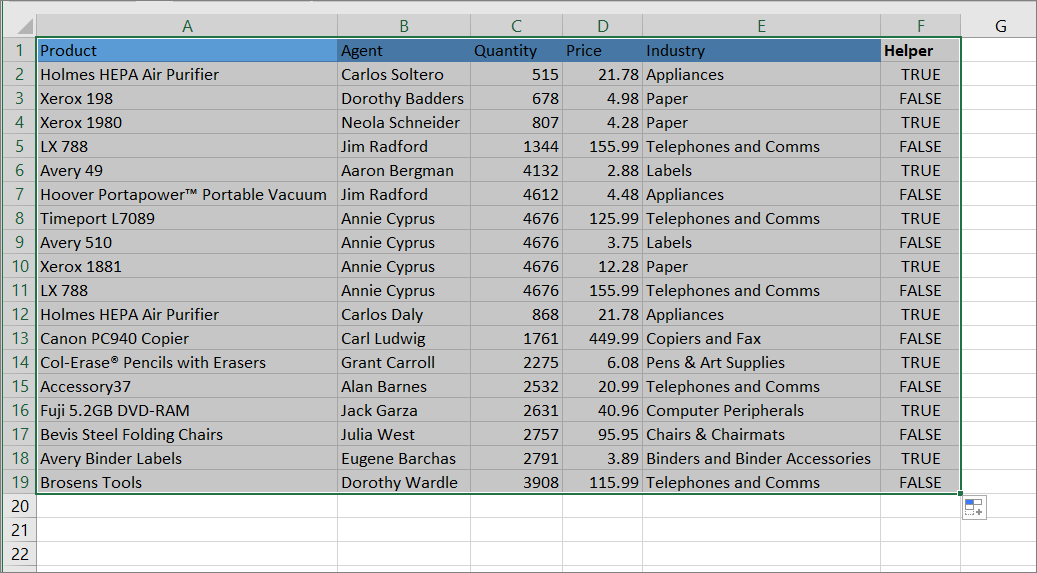Select the Avery 510 cell
Screen dimensions: 1037x573
pyautogui.click(x=187, y=242)
